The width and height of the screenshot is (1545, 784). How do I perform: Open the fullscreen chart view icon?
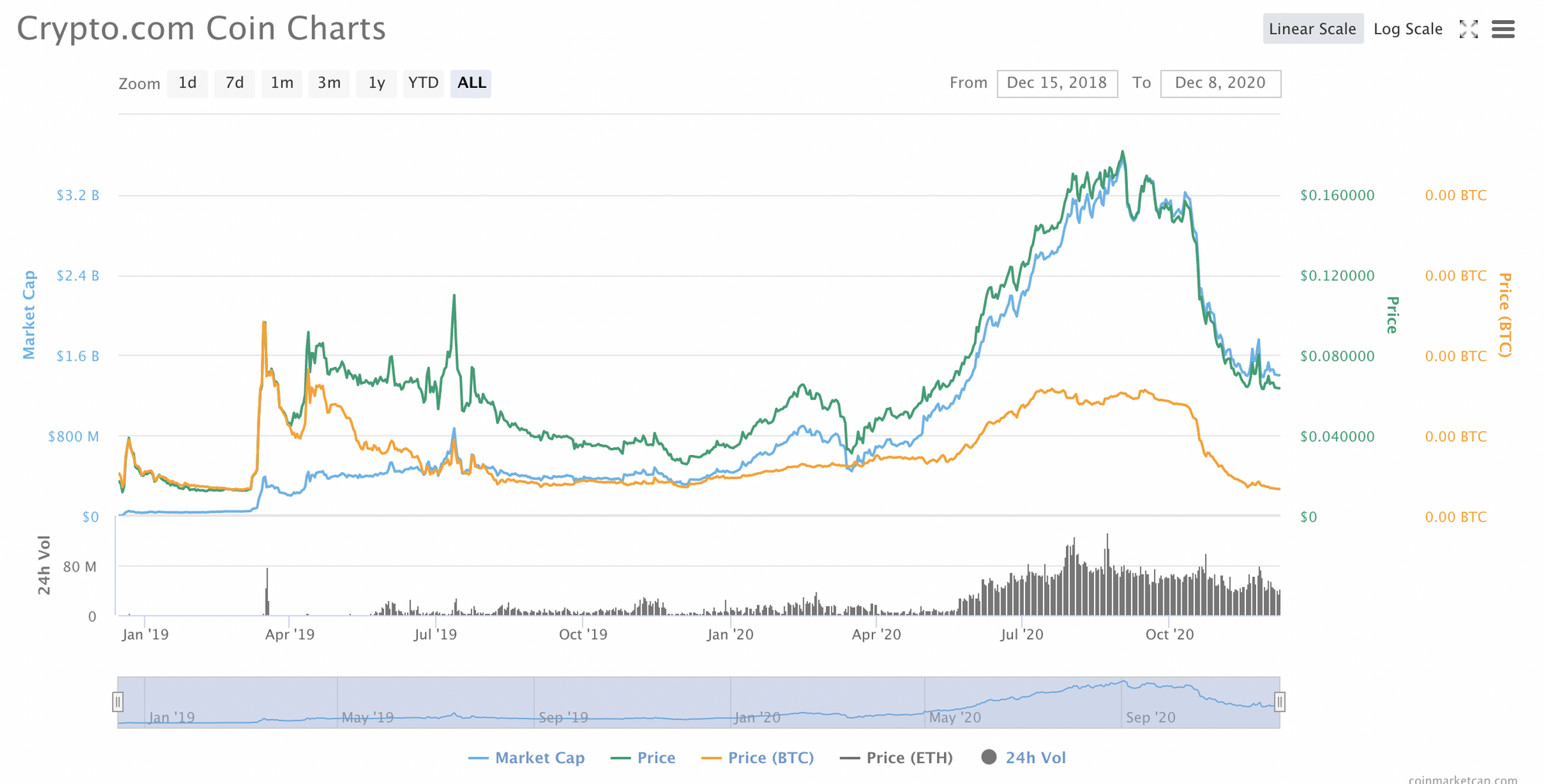[x=1469, y=29]
